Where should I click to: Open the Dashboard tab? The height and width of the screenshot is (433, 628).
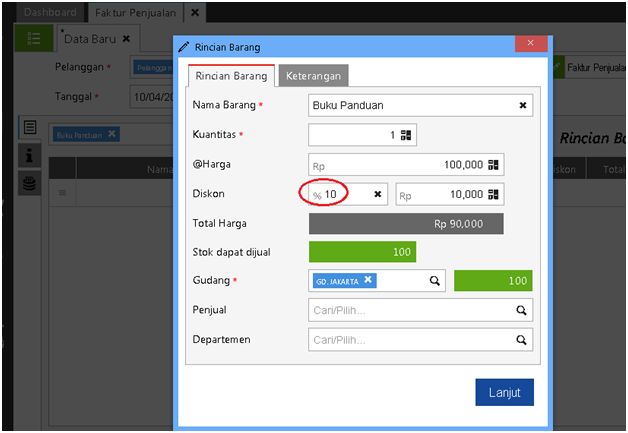(50, 12)
